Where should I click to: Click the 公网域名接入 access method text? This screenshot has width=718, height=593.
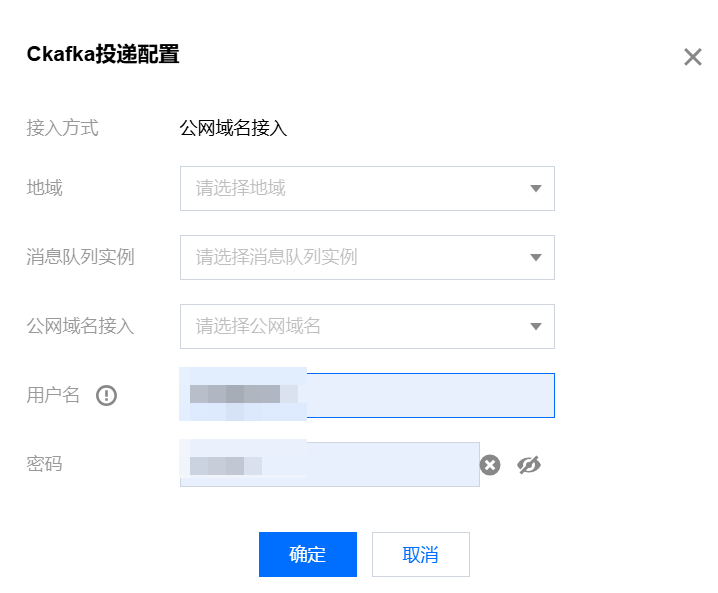pyautogui.click(x=233, y=128)
